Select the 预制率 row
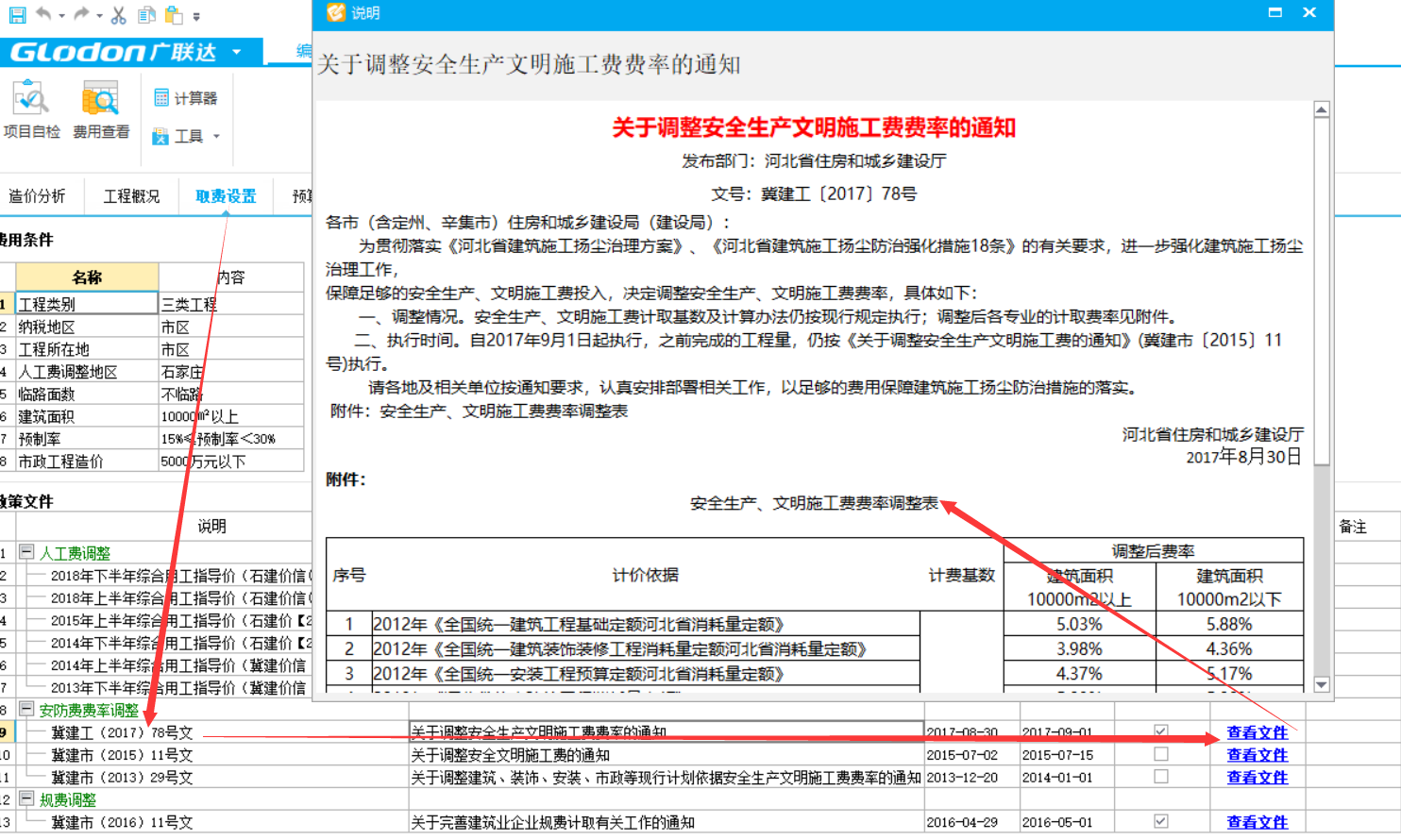This screenshot has width=1401, height=840. (x=152, y=439)
